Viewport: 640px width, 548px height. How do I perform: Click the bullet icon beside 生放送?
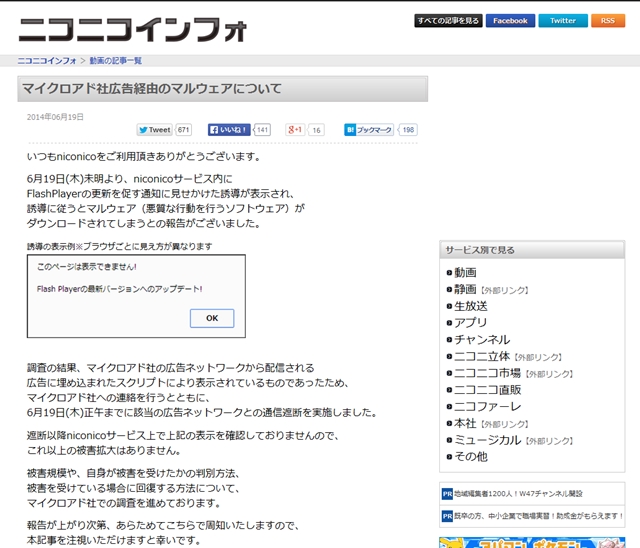click(449, 306)
